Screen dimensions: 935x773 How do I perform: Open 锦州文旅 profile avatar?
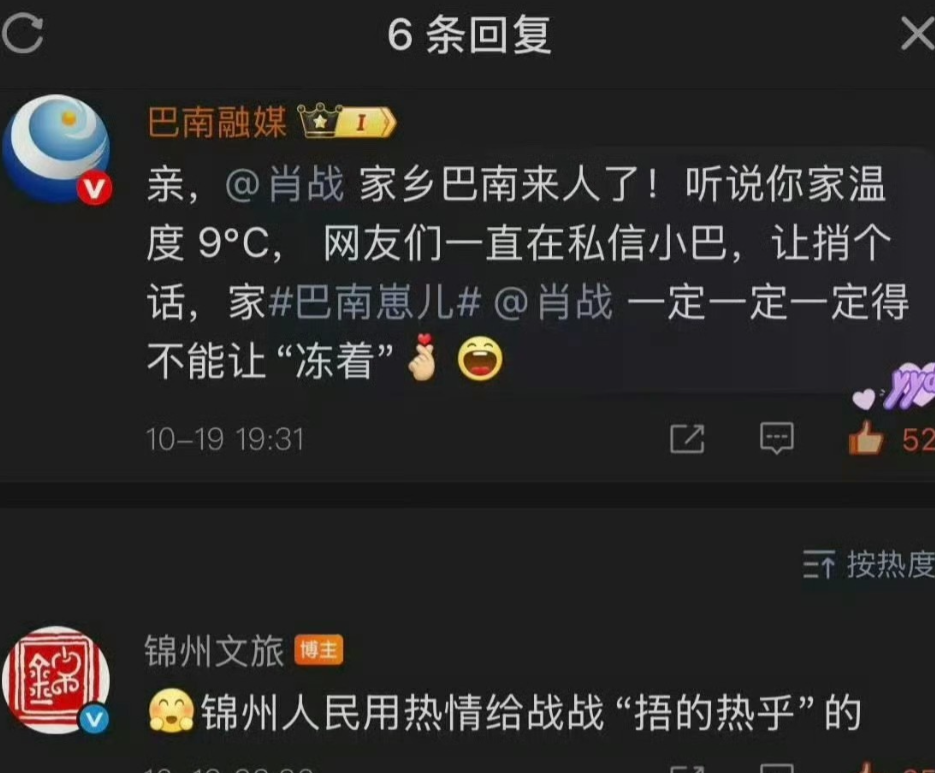point(56,680)
